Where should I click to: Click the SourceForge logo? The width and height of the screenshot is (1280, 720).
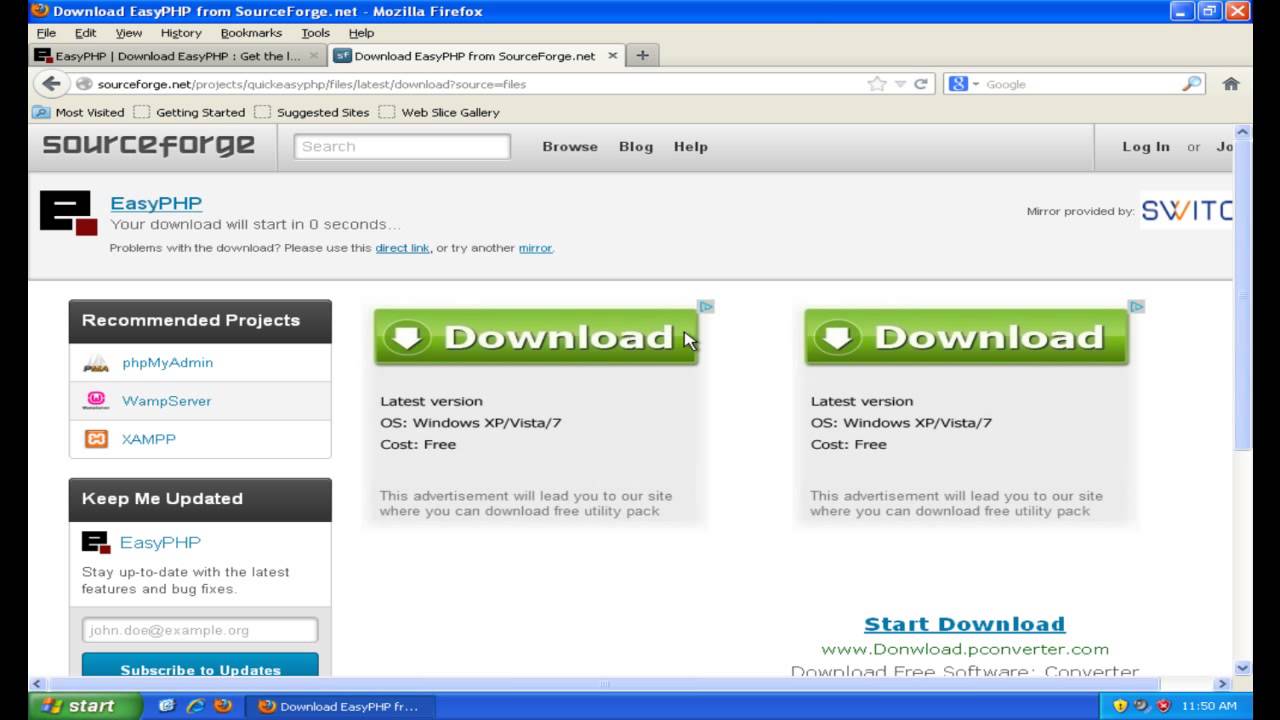click(148, 146)
